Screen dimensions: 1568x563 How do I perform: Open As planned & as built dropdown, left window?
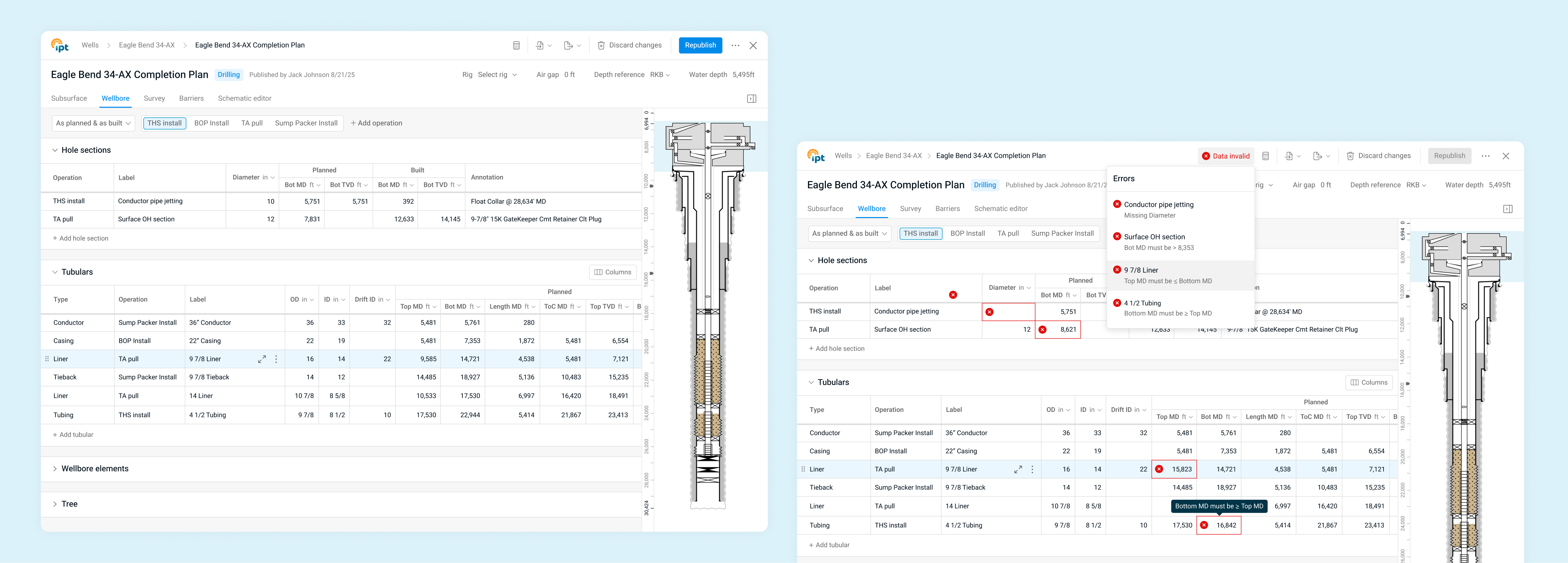[x=93, y=123]
